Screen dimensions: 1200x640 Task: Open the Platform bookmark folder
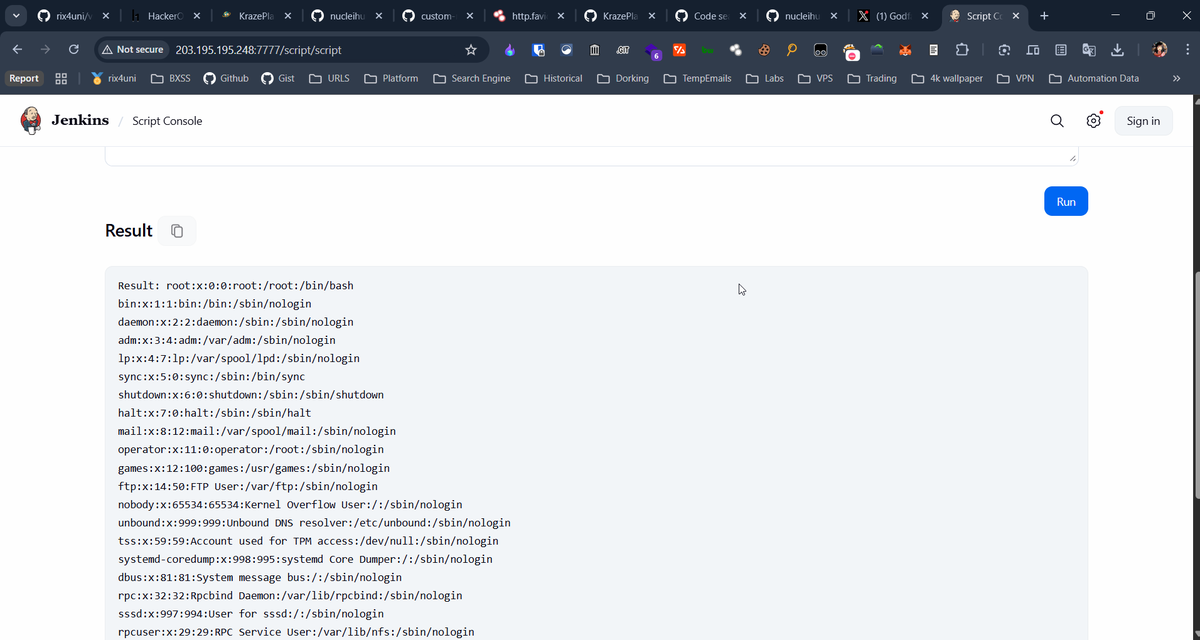pyautogui.click(x=391, y=78)
